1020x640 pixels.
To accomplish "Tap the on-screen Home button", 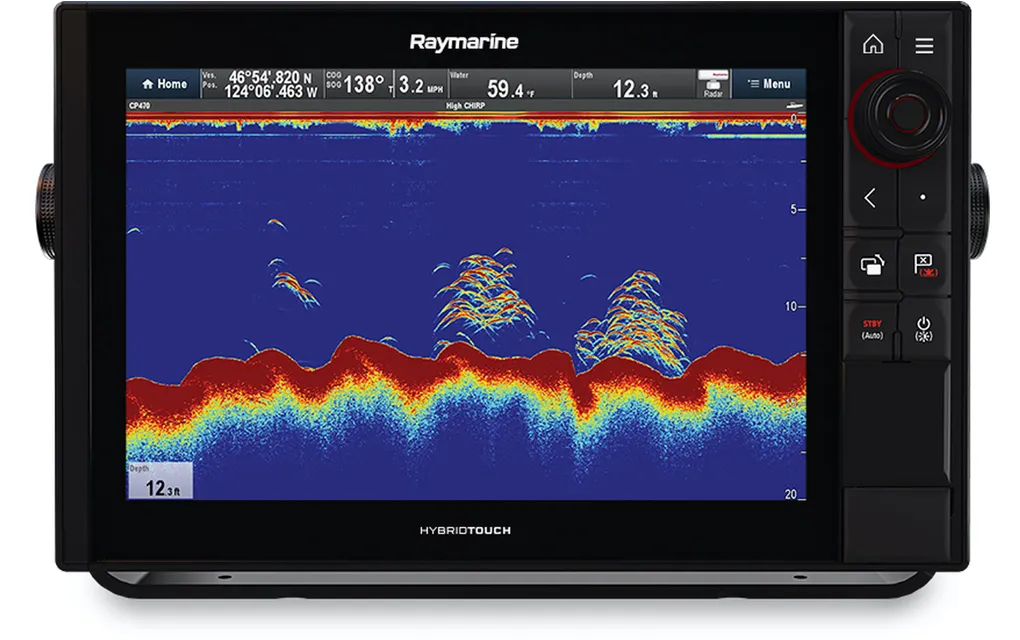I will pos(163,84).
